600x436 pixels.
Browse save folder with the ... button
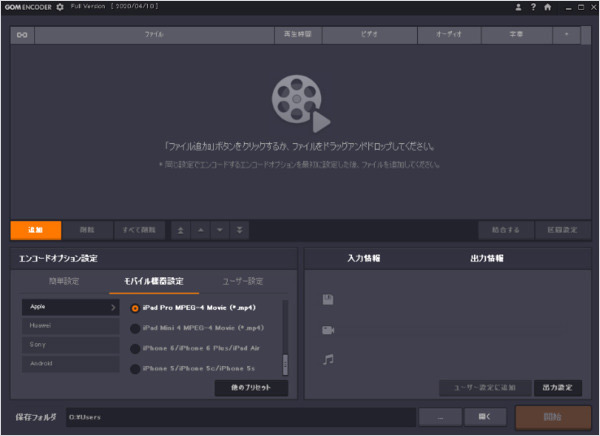click(x=440, y=417)
